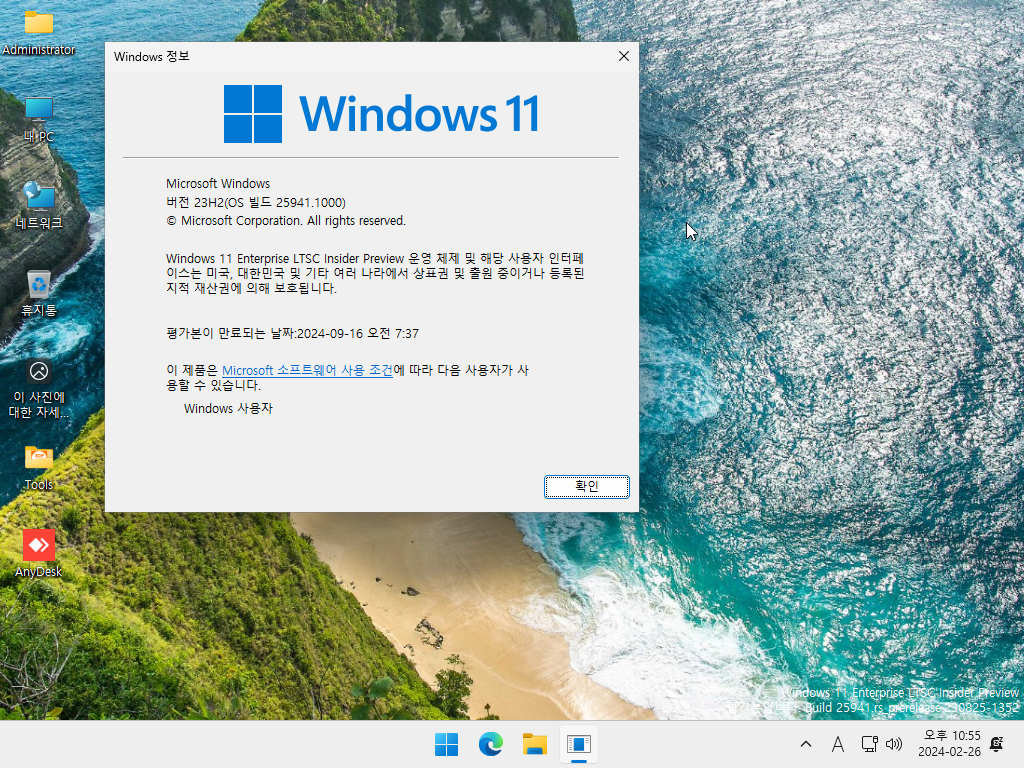Open the Tools folder on desktop

[39, 468]
